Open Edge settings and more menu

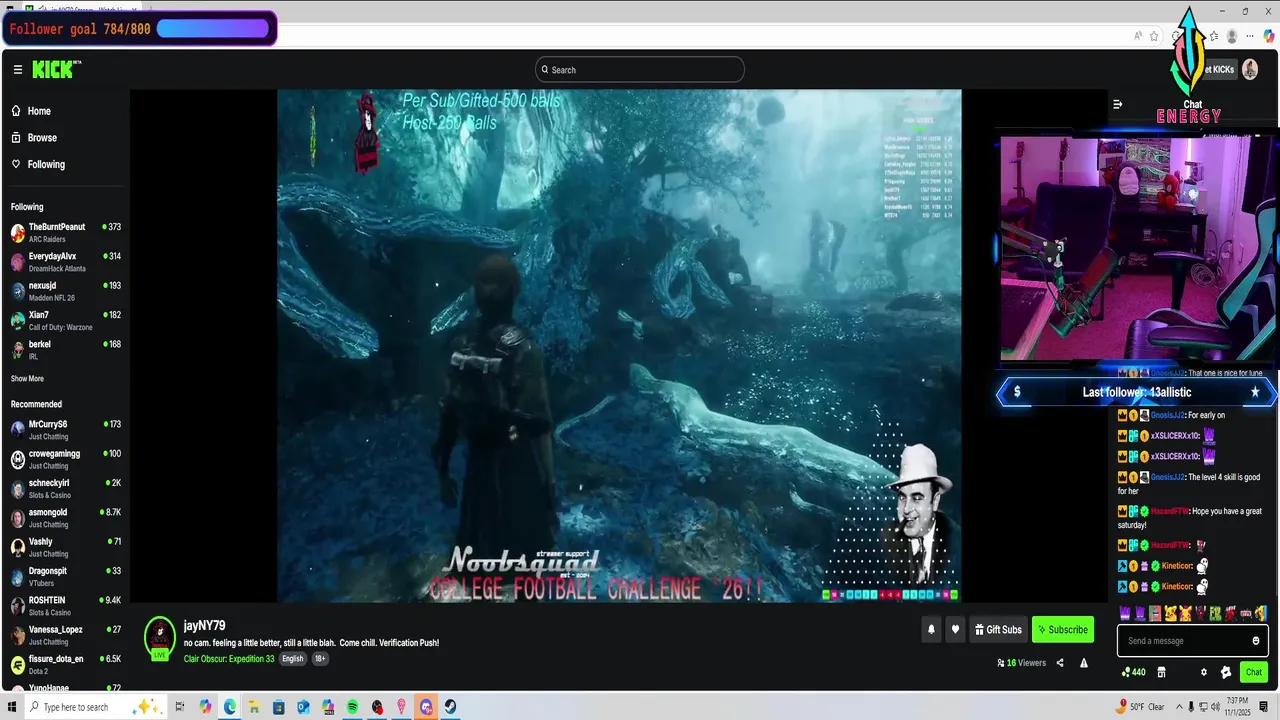(1250, 36)
